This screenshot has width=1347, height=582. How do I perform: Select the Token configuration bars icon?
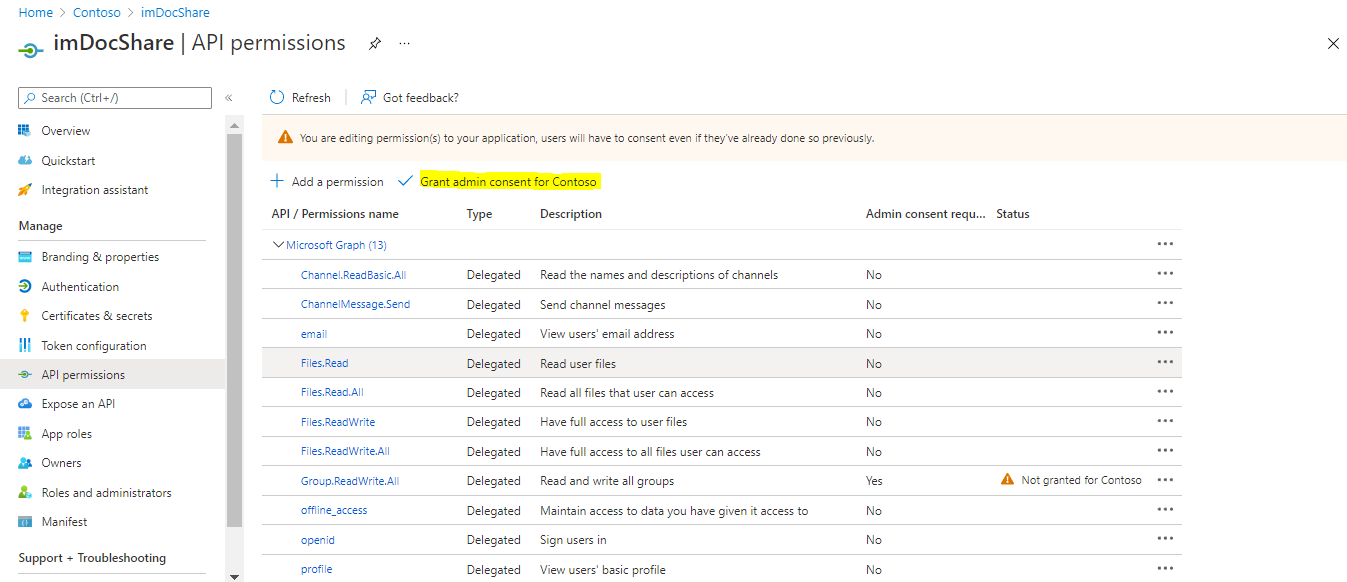[25, 346]
